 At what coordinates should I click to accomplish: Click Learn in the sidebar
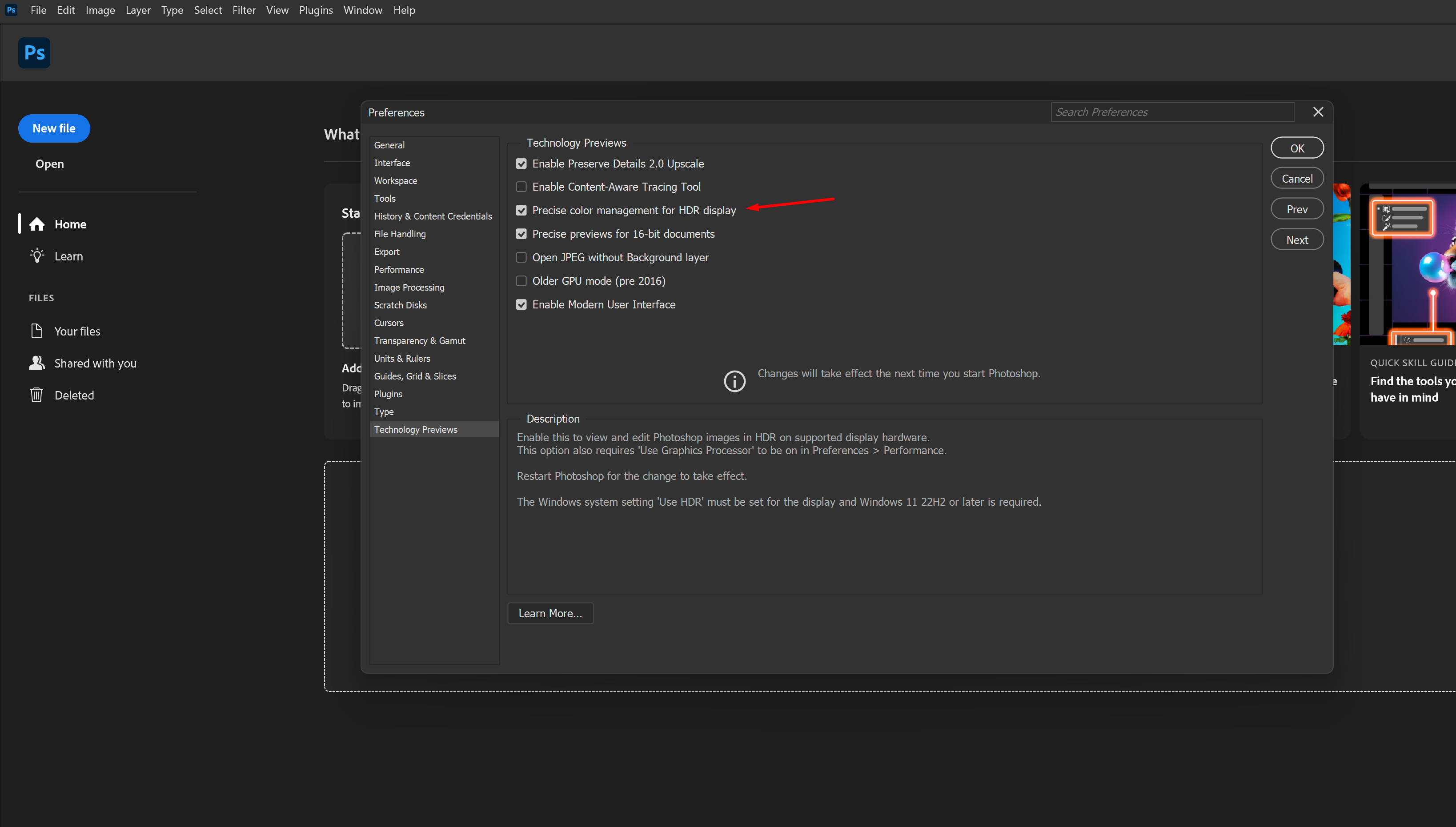(68, 256)
